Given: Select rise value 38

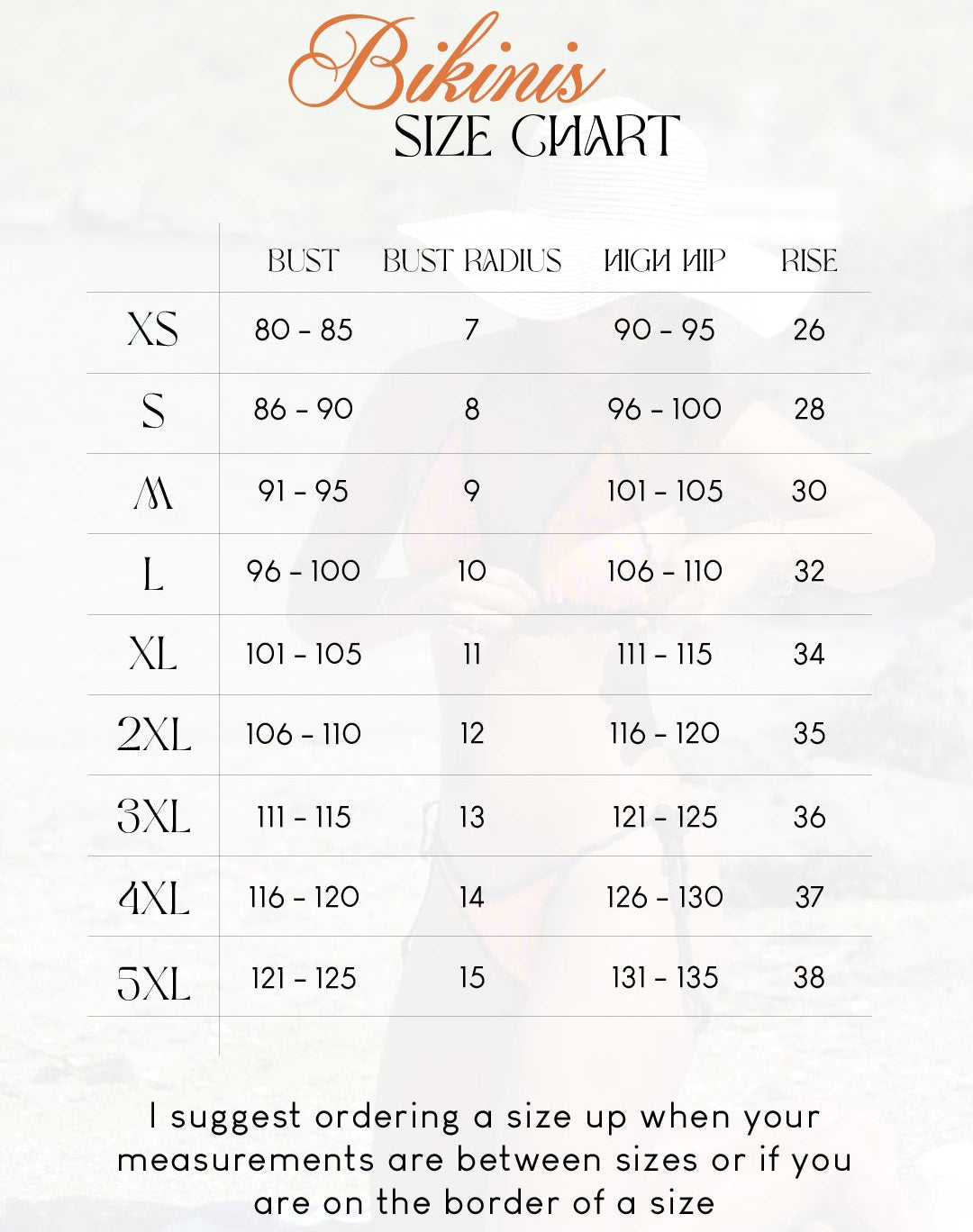Looking at the screenshot, I should (x=809, y=977).
